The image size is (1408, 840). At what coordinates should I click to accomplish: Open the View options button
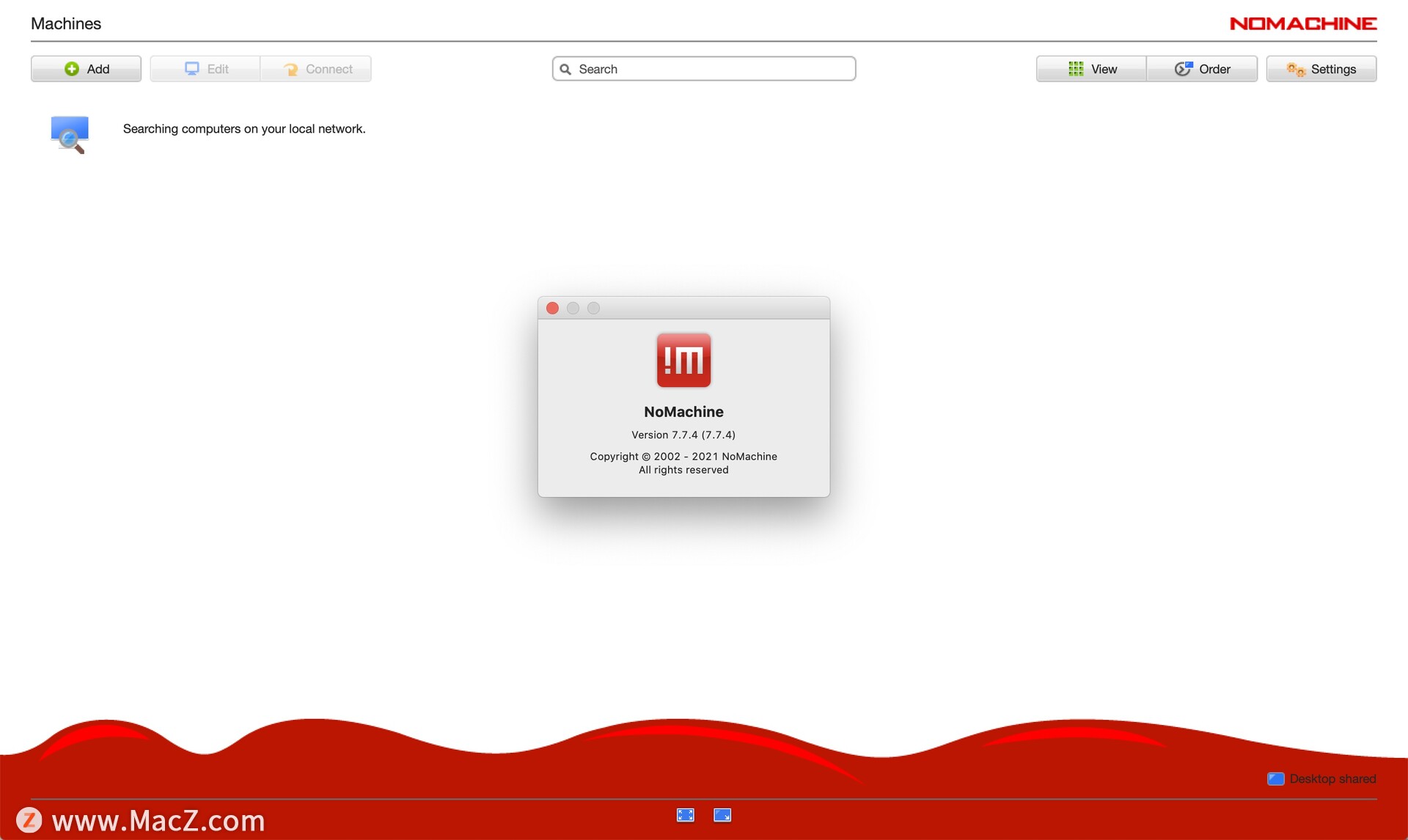pyautogui.click(x=1091, y=69)
